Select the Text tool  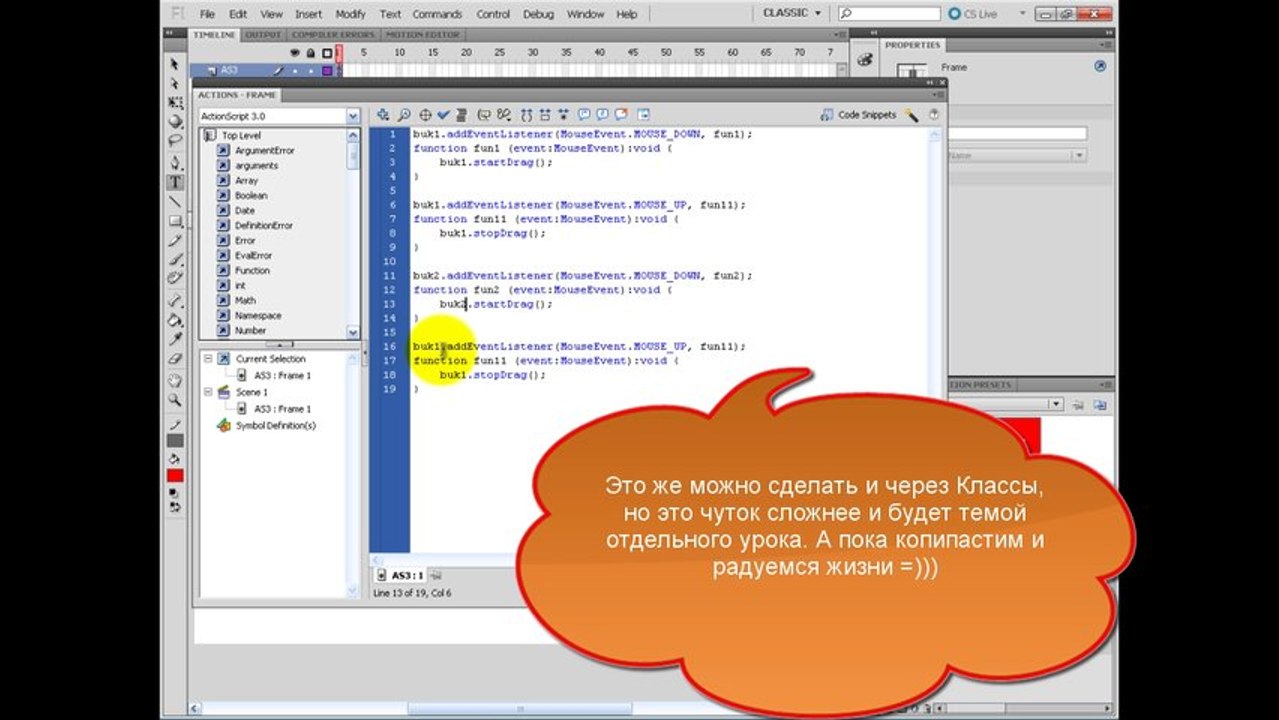(x=175, y=182)
